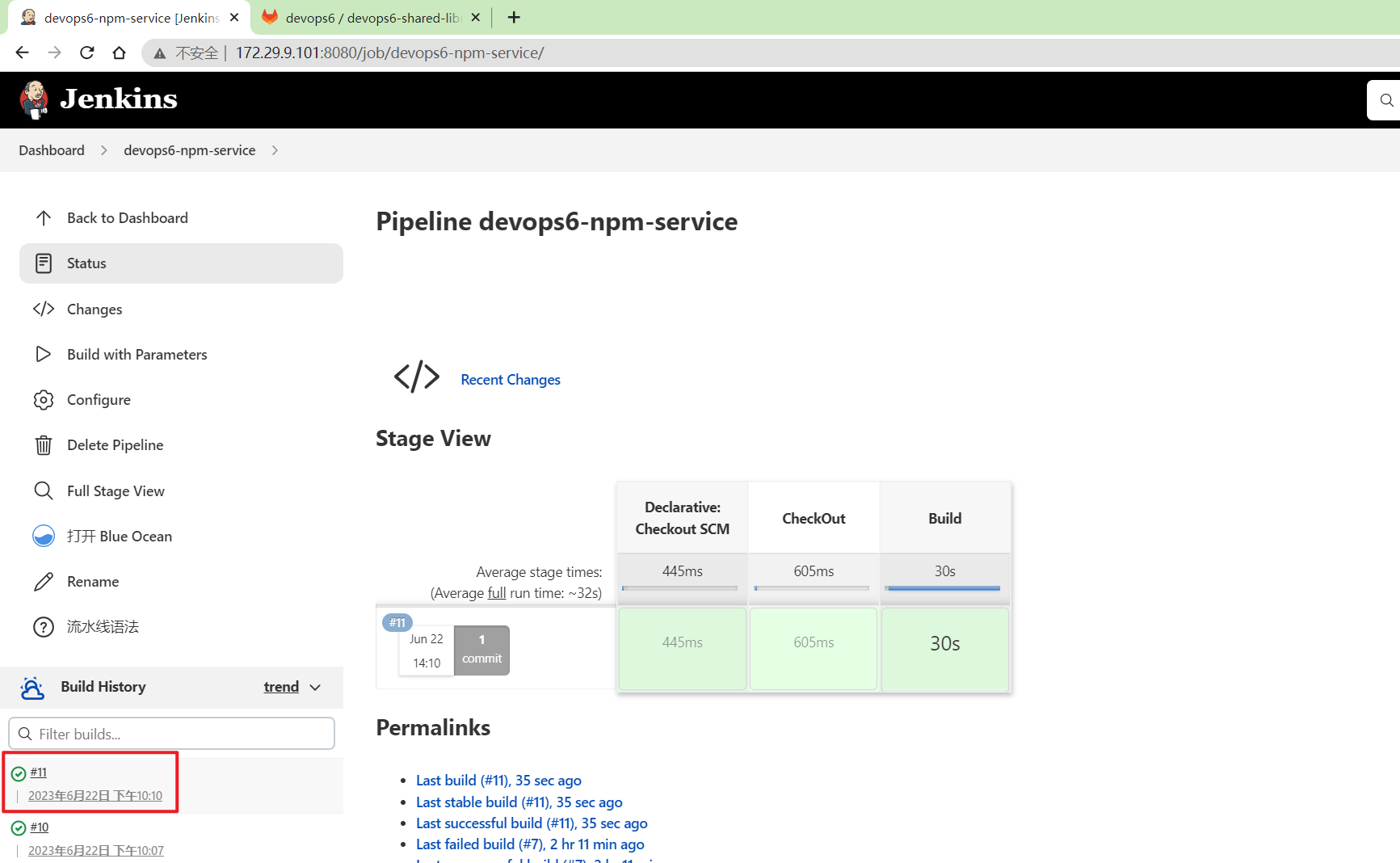
Task: Open the 下午10:07 build timestamp link
Action: [x=96, y=851]
